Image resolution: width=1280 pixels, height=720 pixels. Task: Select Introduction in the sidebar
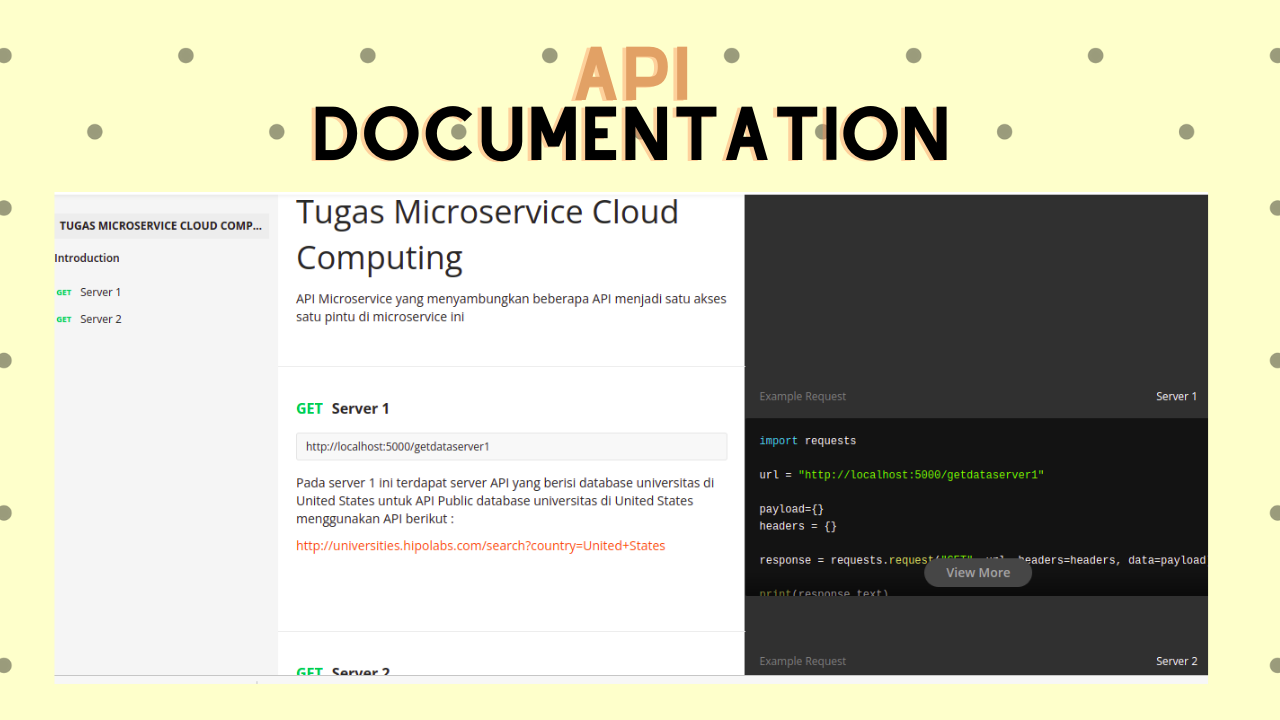click(87, 258)
